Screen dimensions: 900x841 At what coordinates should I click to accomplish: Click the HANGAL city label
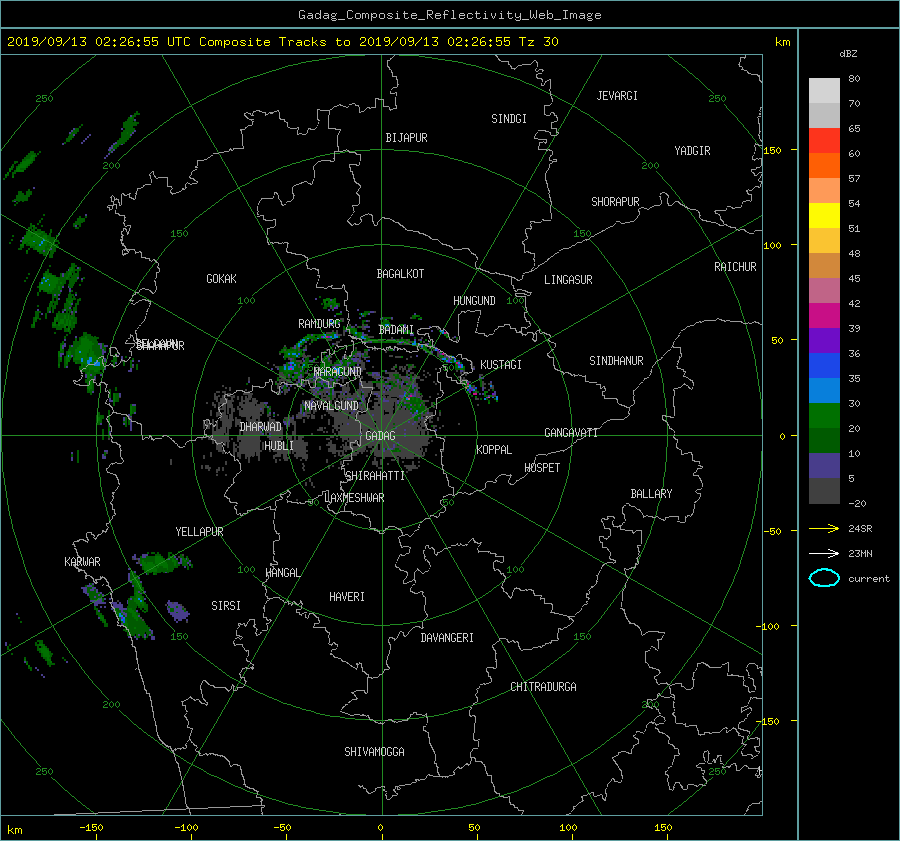pos(282,573)
